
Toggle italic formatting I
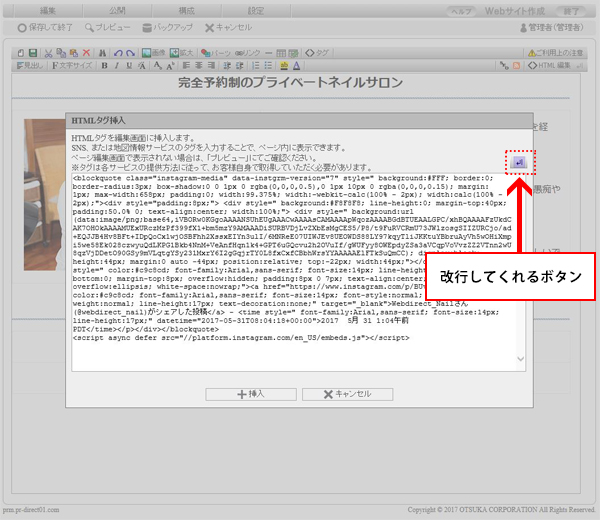[x=117, y=65]
